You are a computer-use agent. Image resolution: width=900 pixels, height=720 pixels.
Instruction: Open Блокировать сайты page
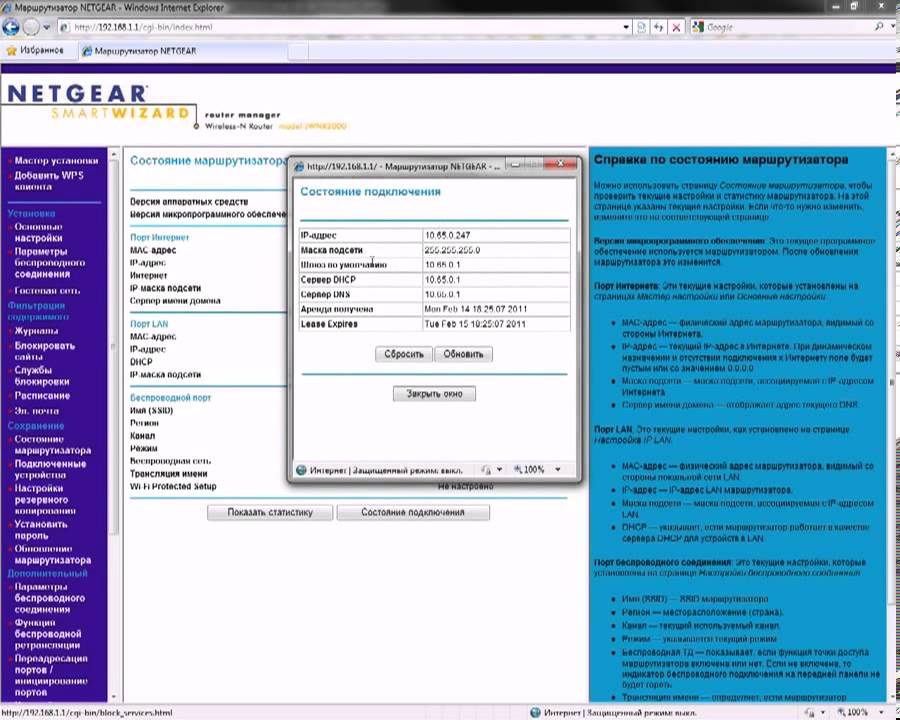coord(45,351)
